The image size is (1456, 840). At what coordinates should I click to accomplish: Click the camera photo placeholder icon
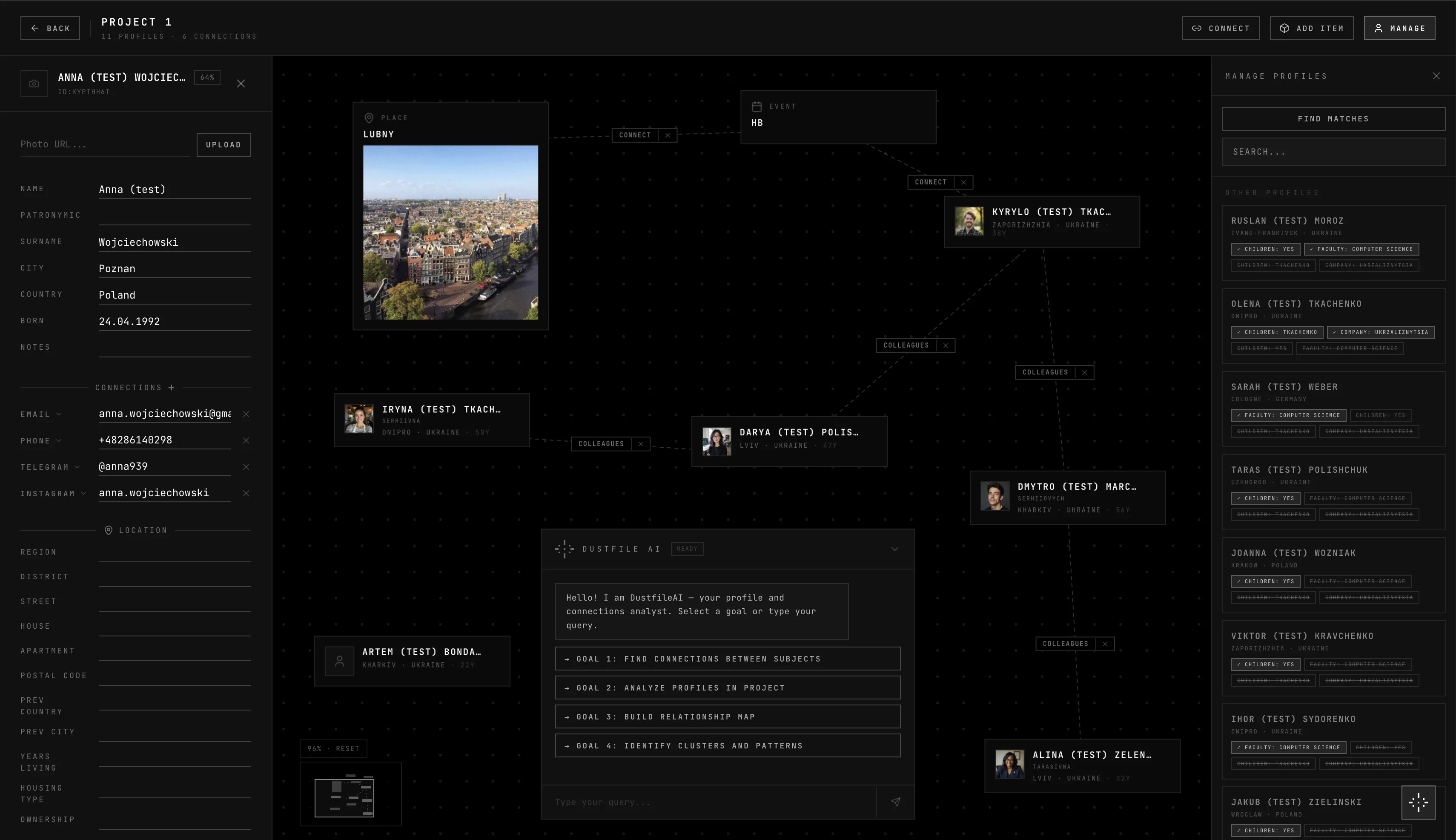(34, 83)
